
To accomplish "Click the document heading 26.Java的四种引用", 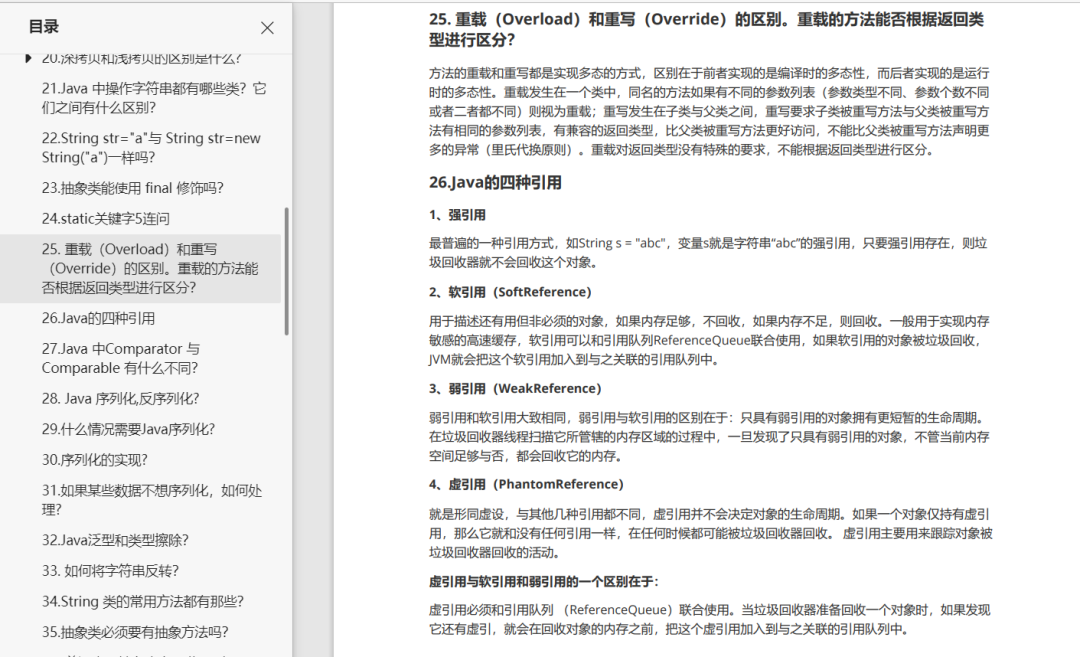I will pyautogui.click(x=495, y=182).
